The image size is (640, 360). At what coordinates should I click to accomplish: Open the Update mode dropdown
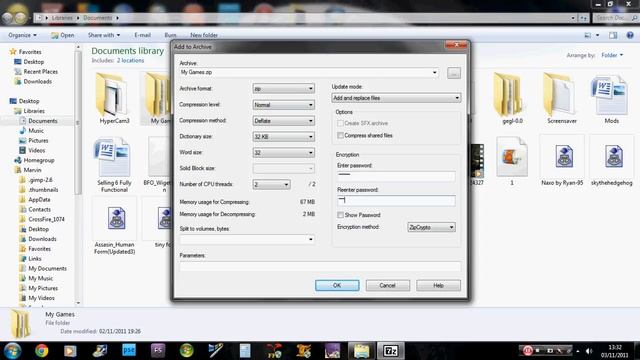pos(396,98)
